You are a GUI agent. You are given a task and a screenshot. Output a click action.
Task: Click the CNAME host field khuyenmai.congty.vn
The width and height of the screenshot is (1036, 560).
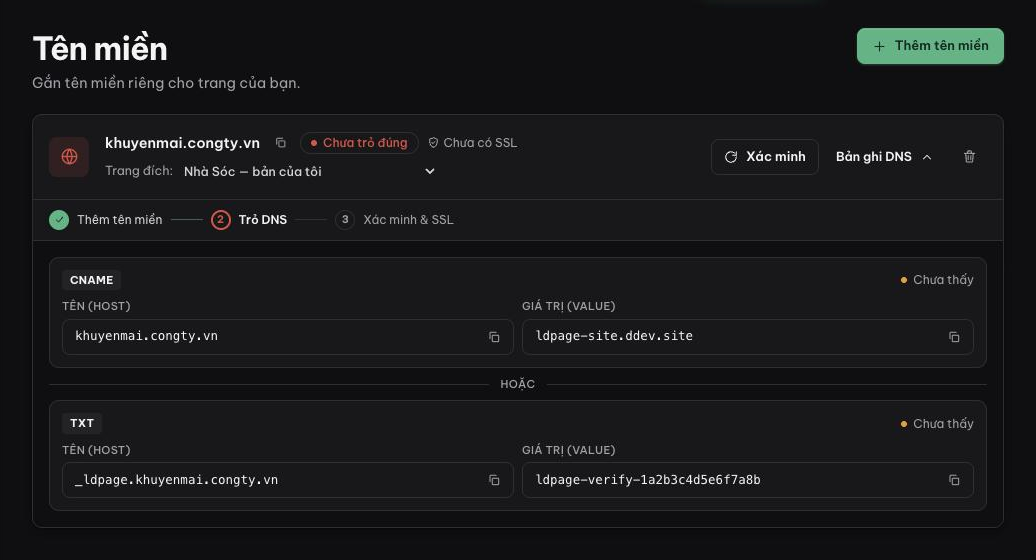(x=287, y=337)
